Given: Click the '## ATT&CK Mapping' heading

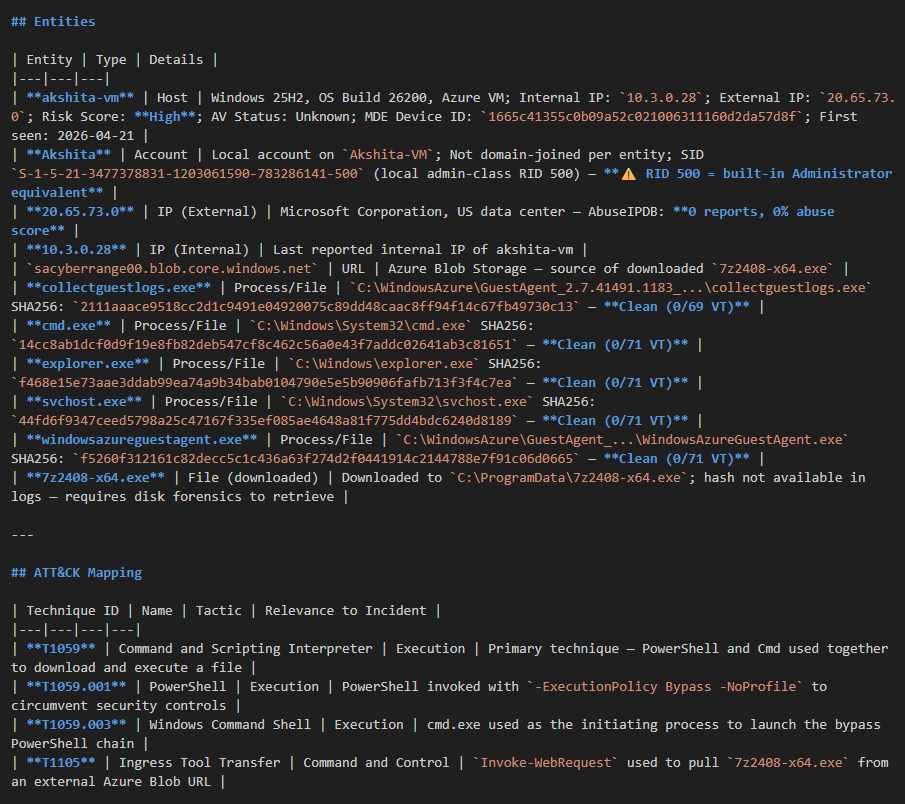Looking at the screenshot, I should pos(76,573).
